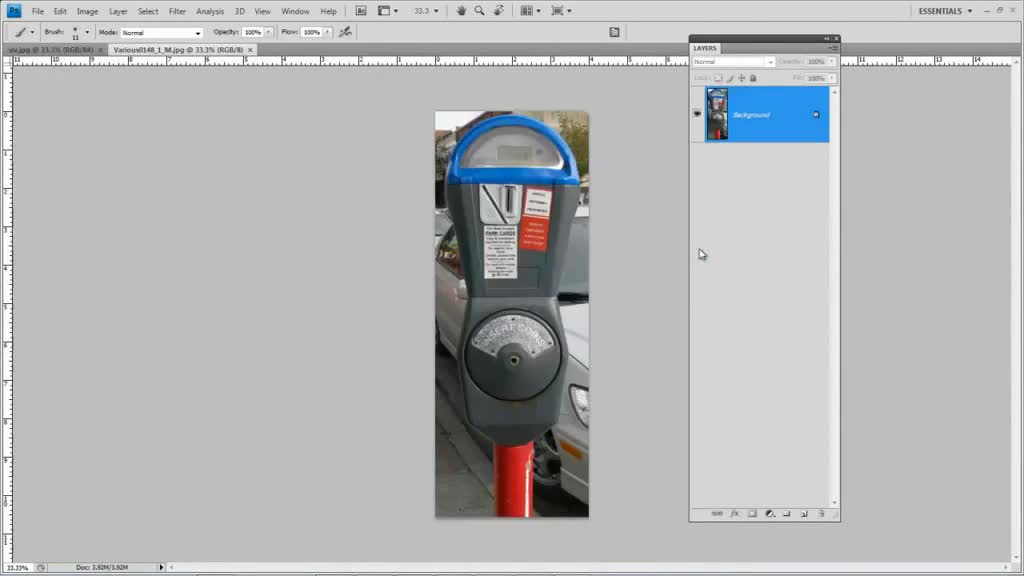
Task: Switch to the Various0148_1_M.jpg document tab
Action: tap(178, 50)
